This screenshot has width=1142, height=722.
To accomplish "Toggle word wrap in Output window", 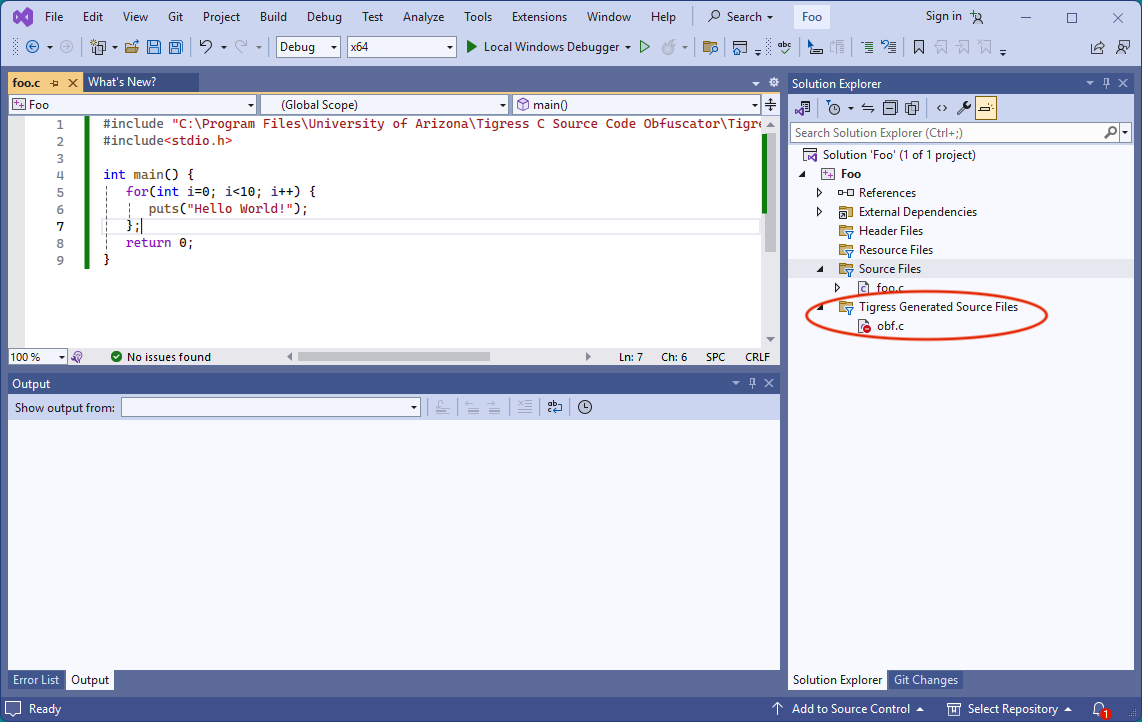I will pyautogui.click(x=554, y=407).
